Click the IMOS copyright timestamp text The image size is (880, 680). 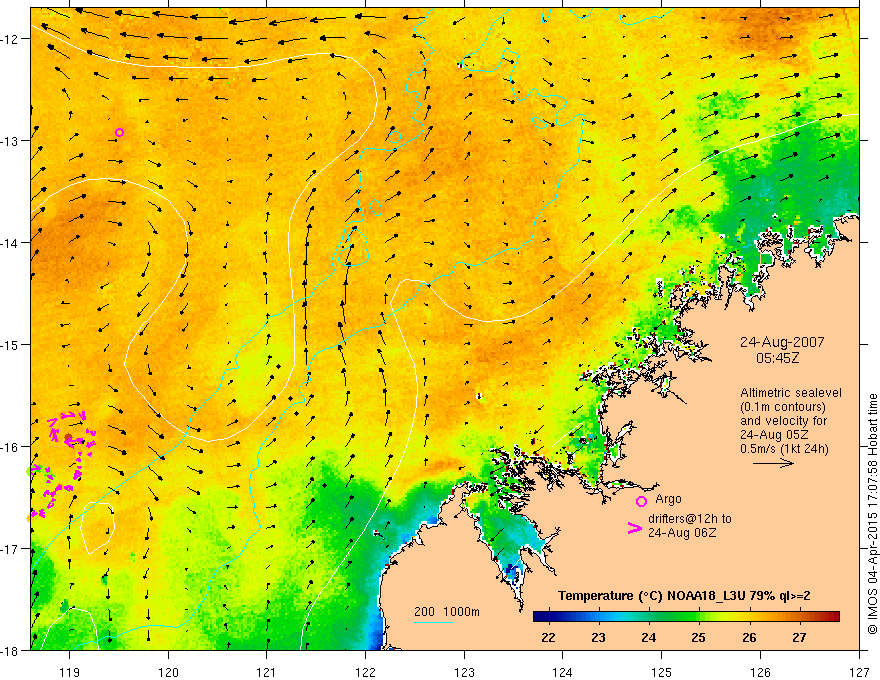click(x=872, y=513)
